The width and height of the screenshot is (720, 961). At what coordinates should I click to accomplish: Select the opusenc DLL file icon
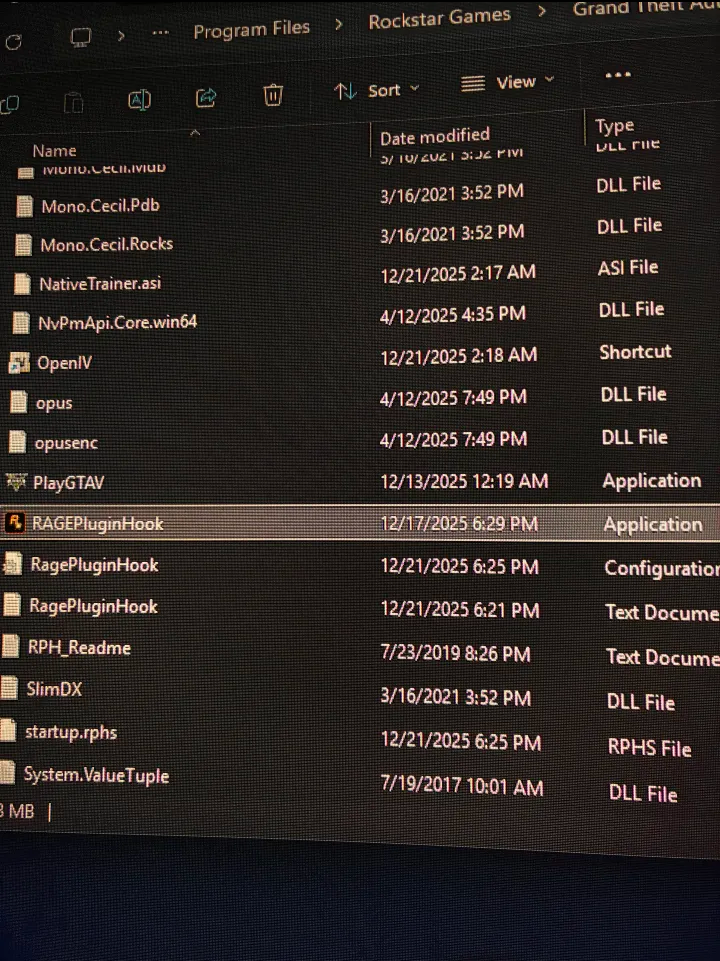pos(17,442)
